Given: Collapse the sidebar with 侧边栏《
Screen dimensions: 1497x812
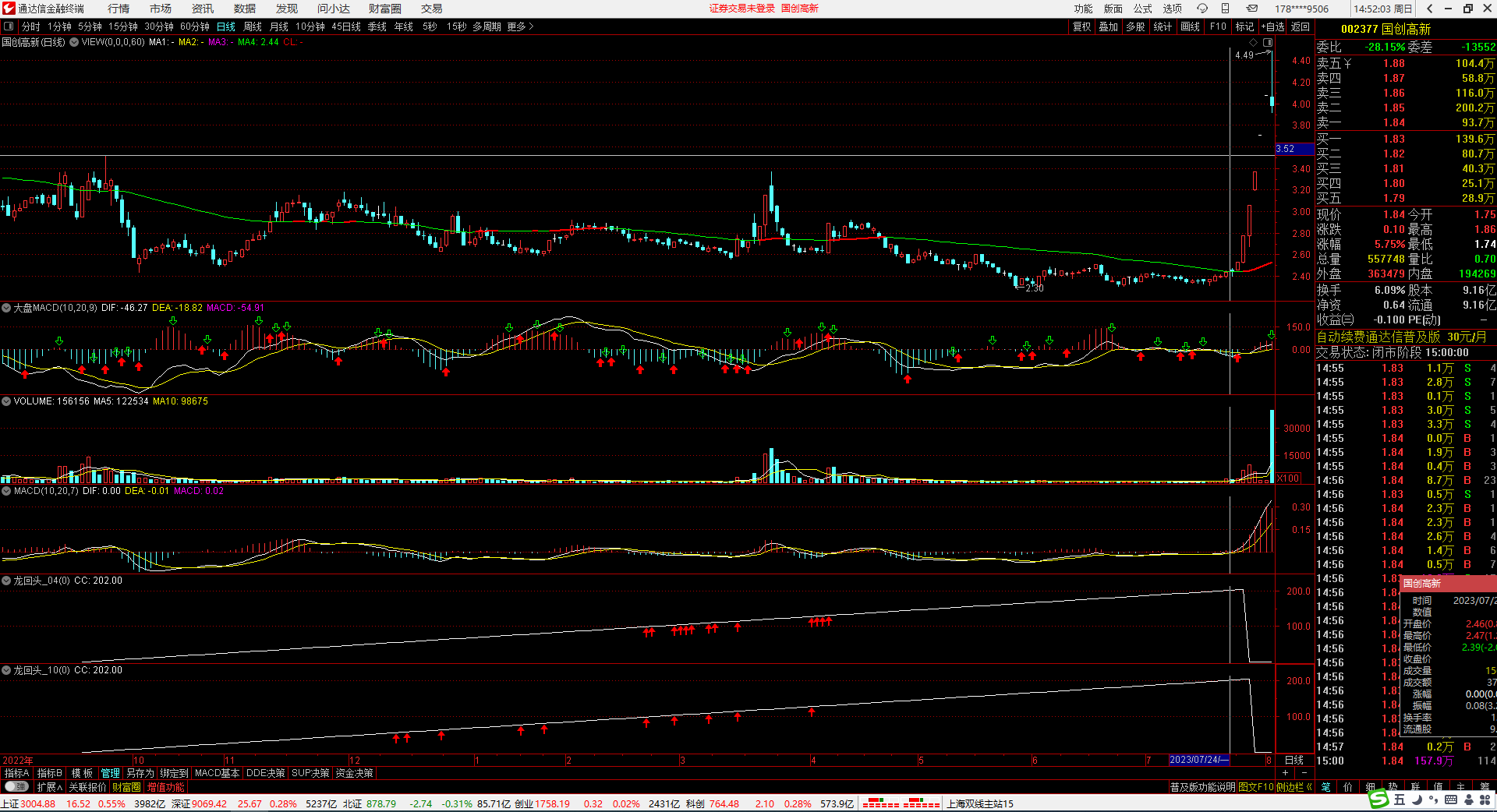Looking at the screenshot, I should (x=1294, y=787).
